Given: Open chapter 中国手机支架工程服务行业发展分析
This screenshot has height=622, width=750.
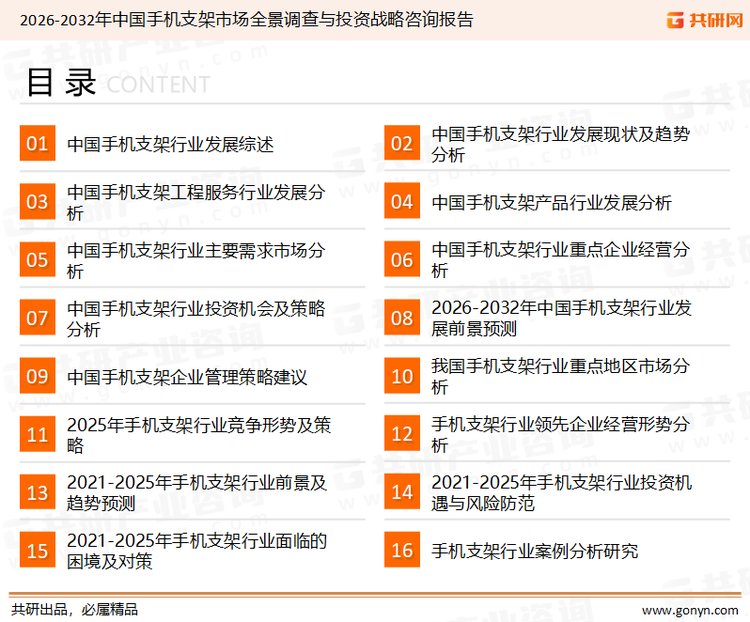Looking at the screenshot, I should pyautogui.click(x=196, y=202).
